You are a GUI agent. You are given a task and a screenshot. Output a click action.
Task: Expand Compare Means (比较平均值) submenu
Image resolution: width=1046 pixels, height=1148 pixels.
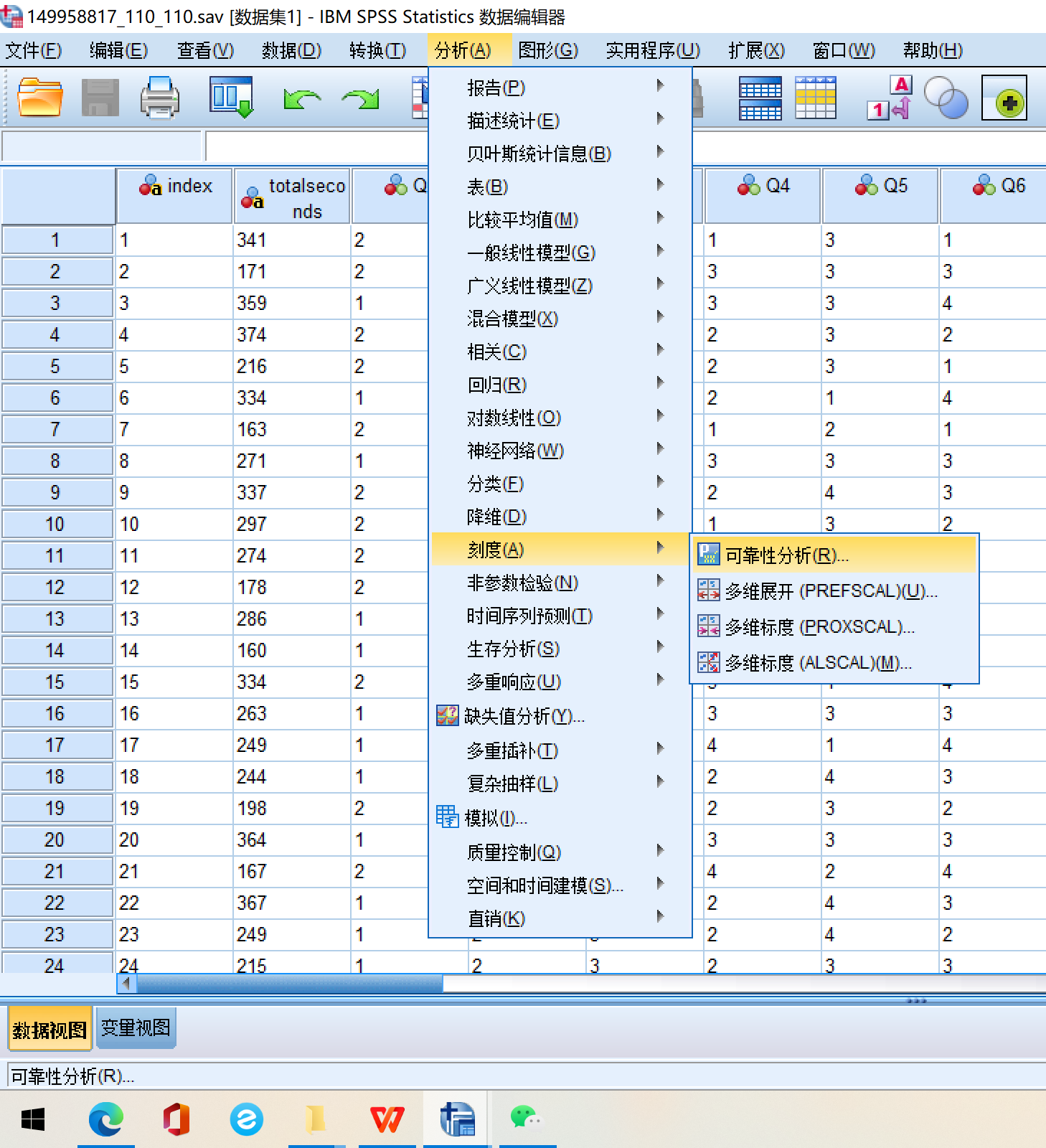(560, 220)
